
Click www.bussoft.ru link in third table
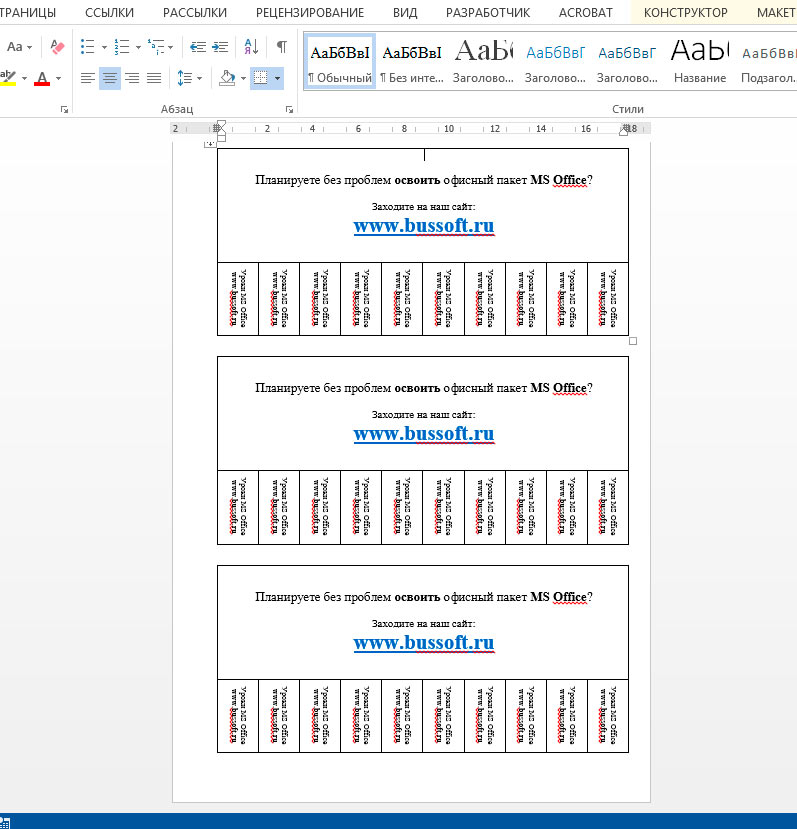[x=424, y=642]
